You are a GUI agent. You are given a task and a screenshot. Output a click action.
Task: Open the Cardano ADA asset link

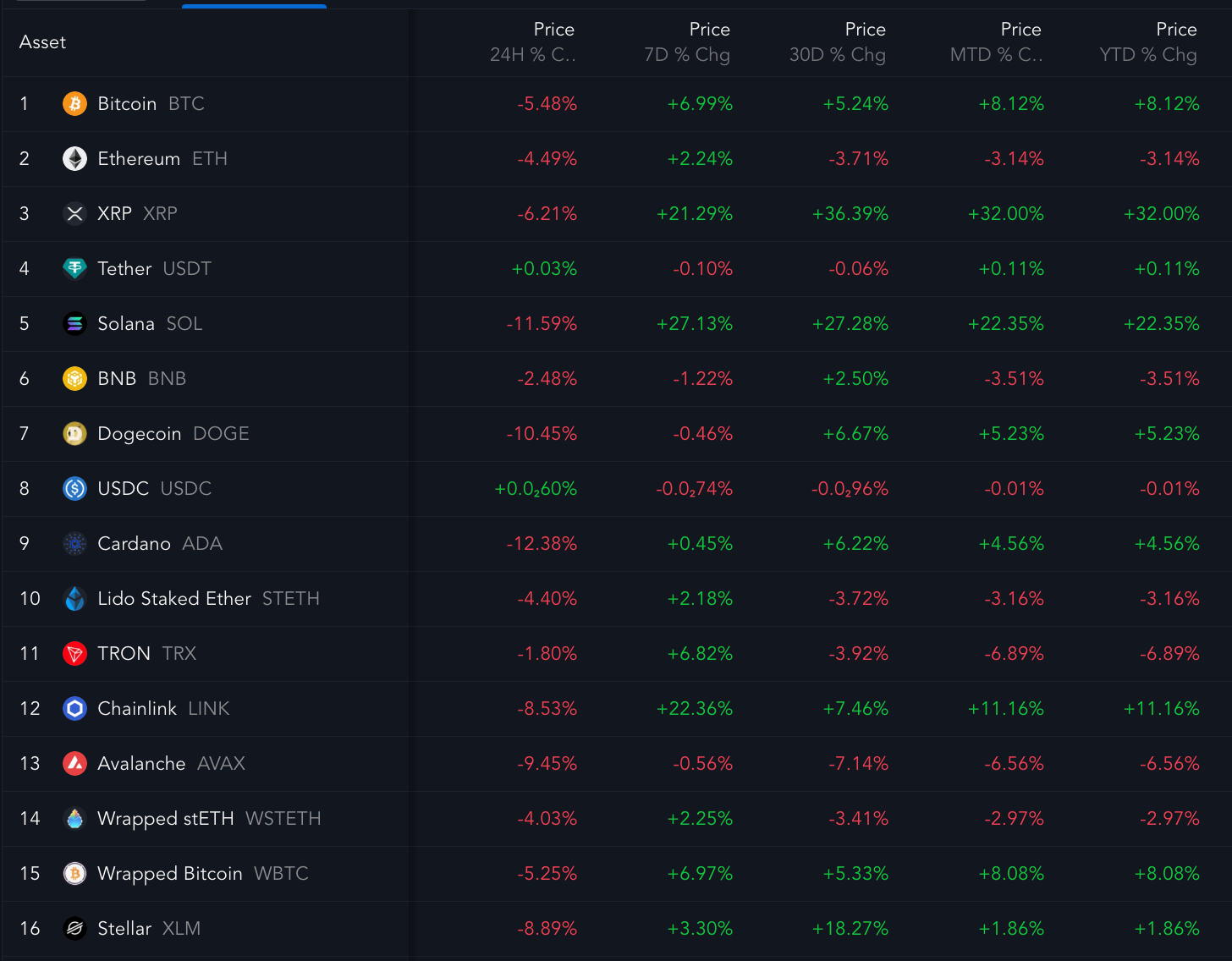[160, 544]
